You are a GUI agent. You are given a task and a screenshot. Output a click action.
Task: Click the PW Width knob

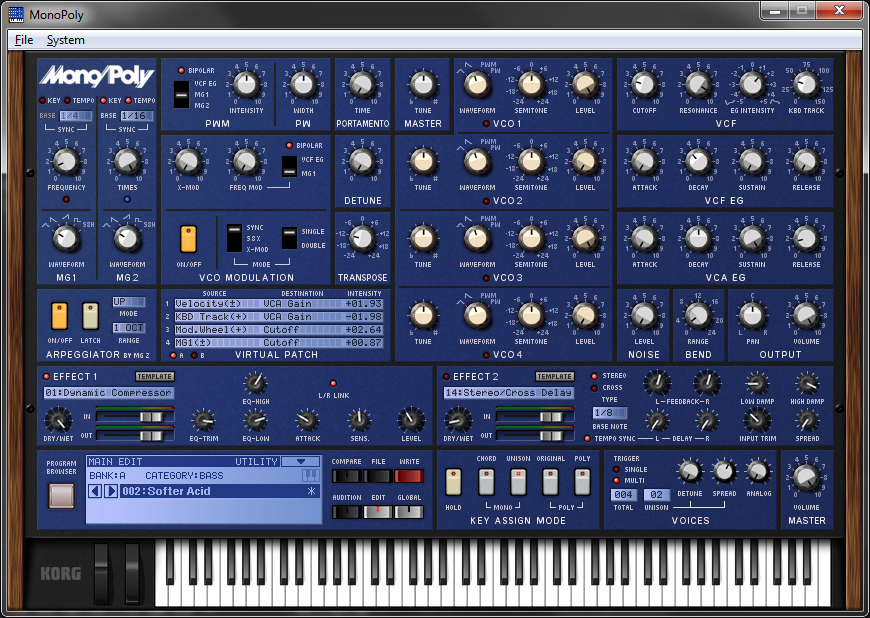(x=303, y=85)
